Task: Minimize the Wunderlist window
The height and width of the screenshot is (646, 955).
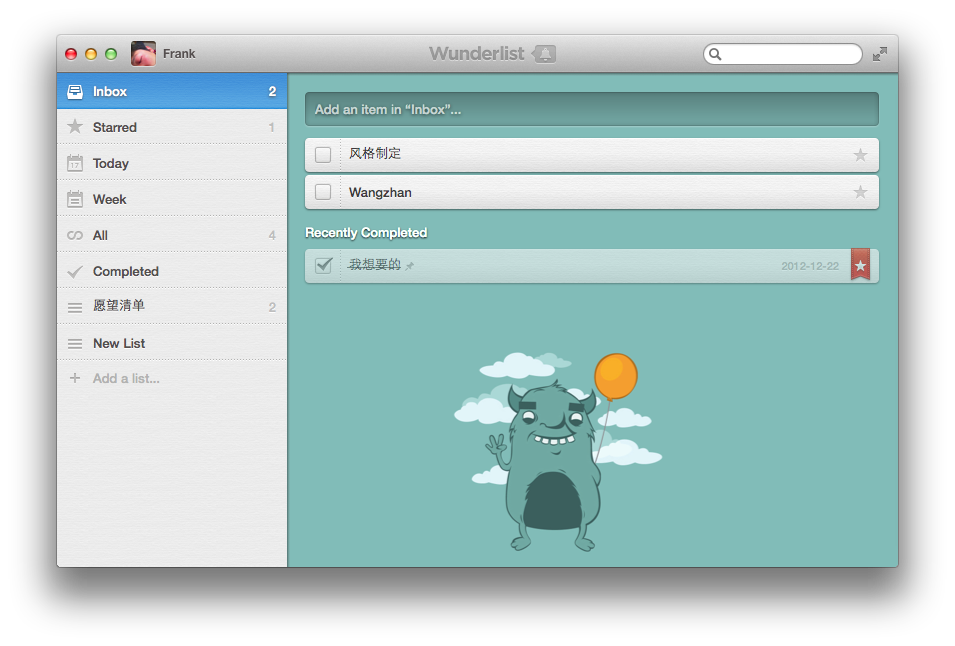Action: point(91,54)
